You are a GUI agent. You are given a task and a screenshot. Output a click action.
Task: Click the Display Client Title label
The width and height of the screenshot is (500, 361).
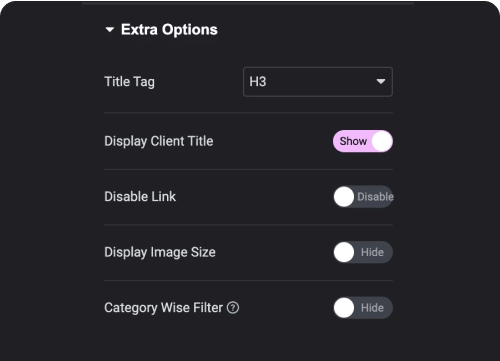click(x=159, y=141)
